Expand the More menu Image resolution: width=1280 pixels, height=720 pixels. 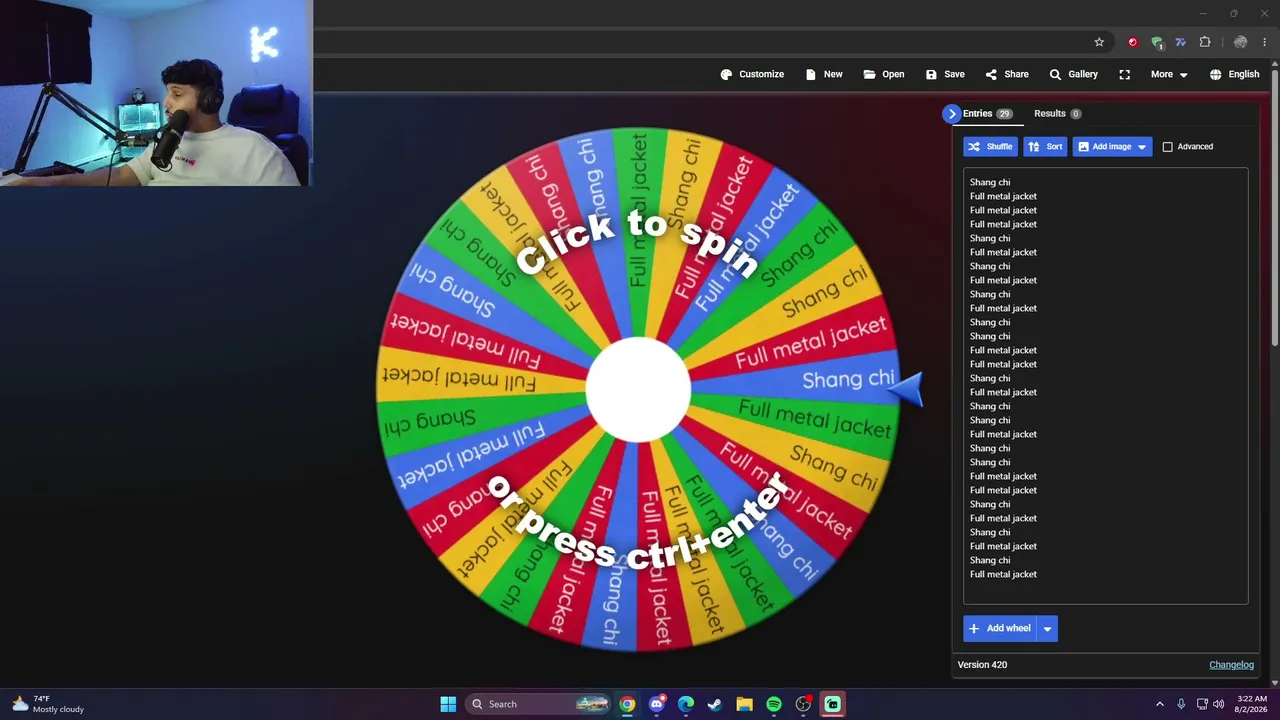coord(1169,74)
